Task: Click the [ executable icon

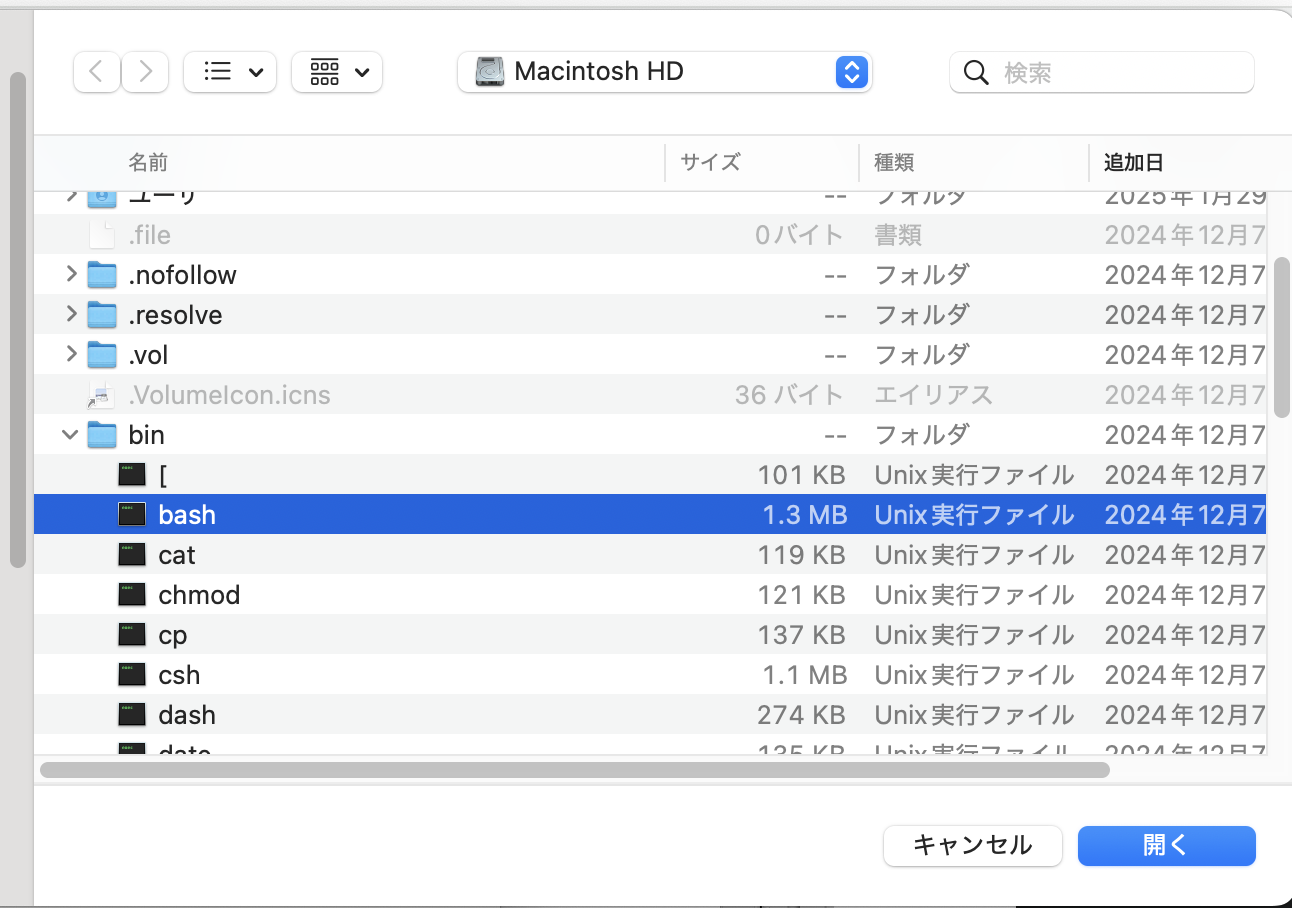Action: tap(132, 474)
